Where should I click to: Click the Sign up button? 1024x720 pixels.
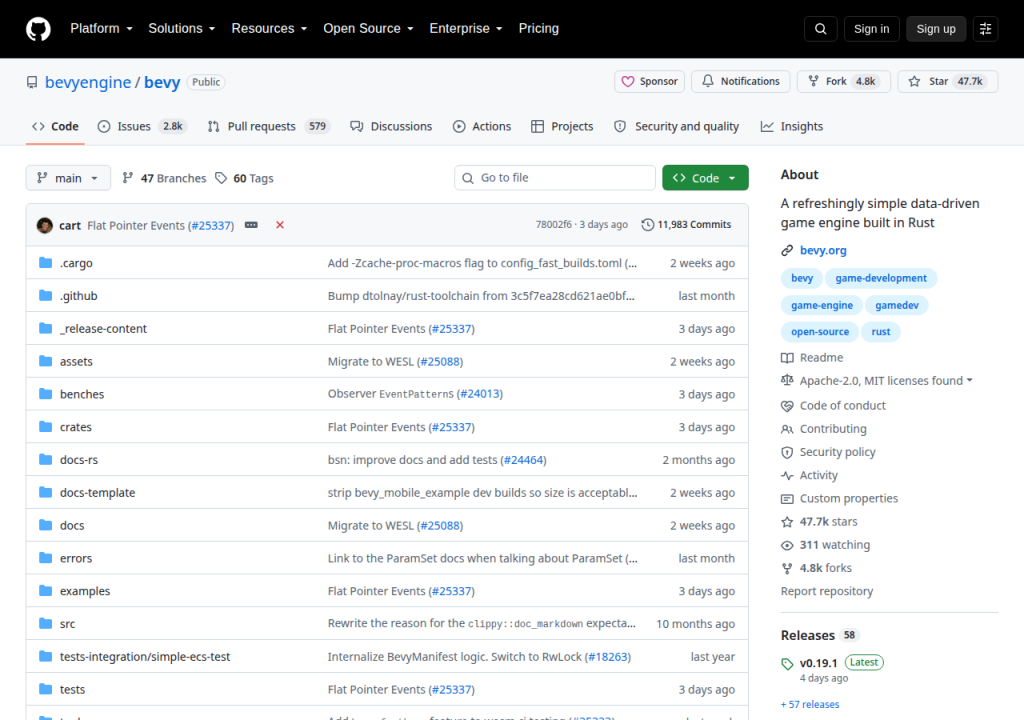936,29
